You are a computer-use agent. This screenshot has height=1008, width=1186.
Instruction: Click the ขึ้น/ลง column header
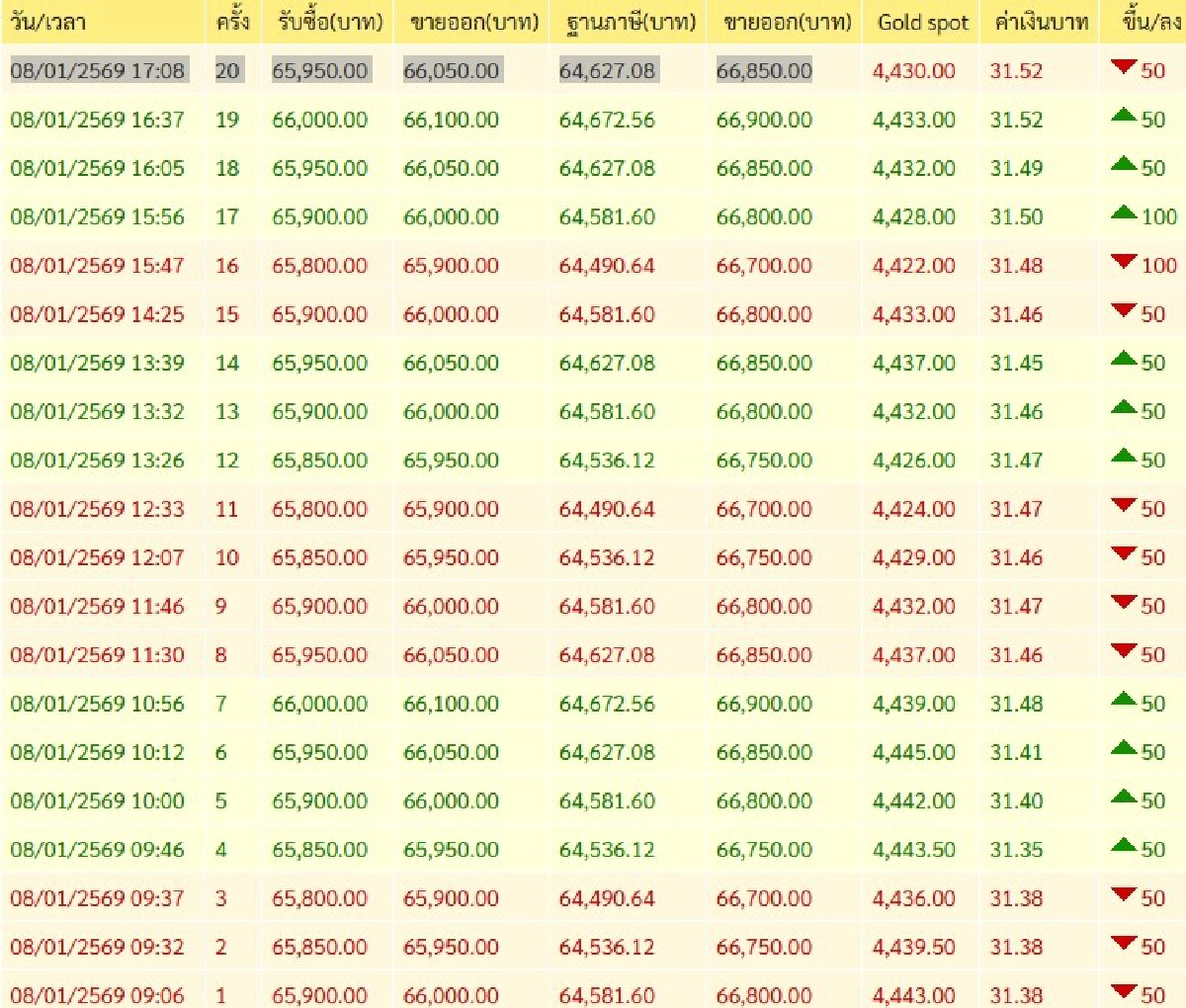tap(1151, 22)
